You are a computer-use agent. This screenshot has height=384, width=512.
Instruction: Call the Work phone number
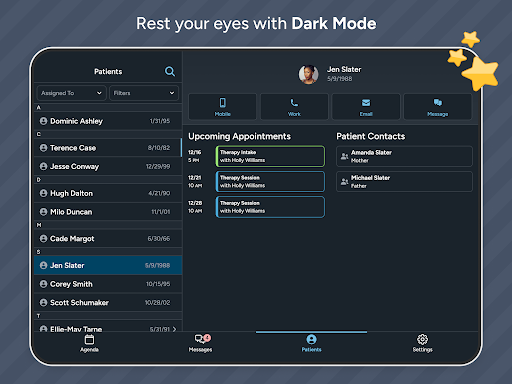click(x=294, y=107)
